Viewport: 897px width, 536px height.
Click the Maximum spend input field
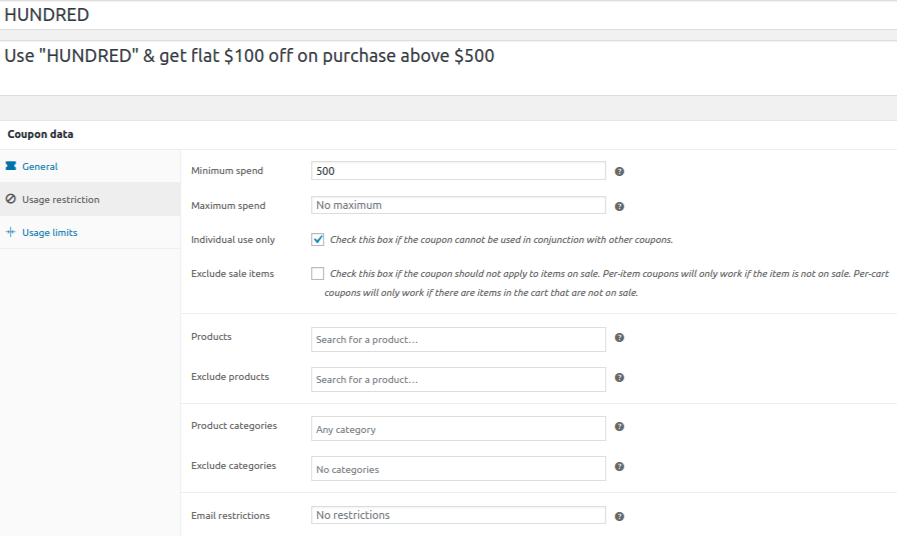pyautogui.click(x=458, y=205)
